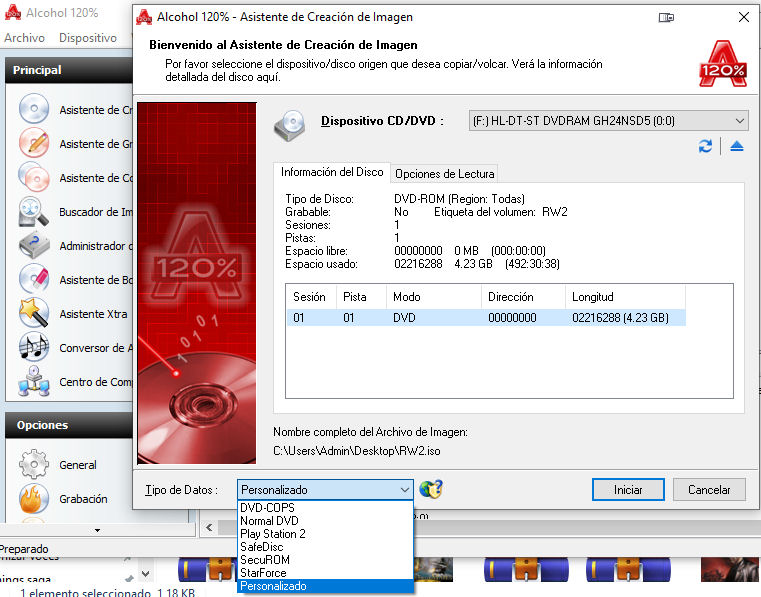Switch to Opciones de Lectura tab
This screenshot has height=597, width=761.
pos(445,174)
